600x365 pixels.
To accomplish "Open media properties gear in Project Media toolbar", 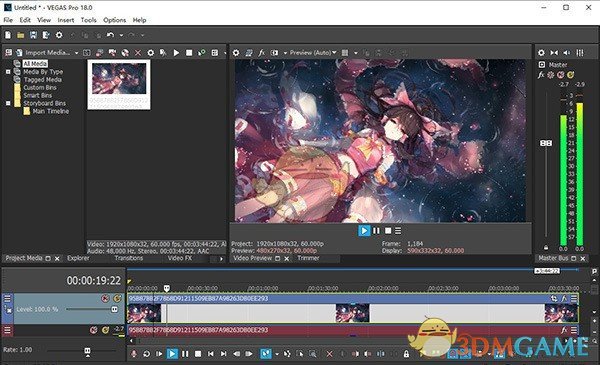I will [x=151, y=53].
